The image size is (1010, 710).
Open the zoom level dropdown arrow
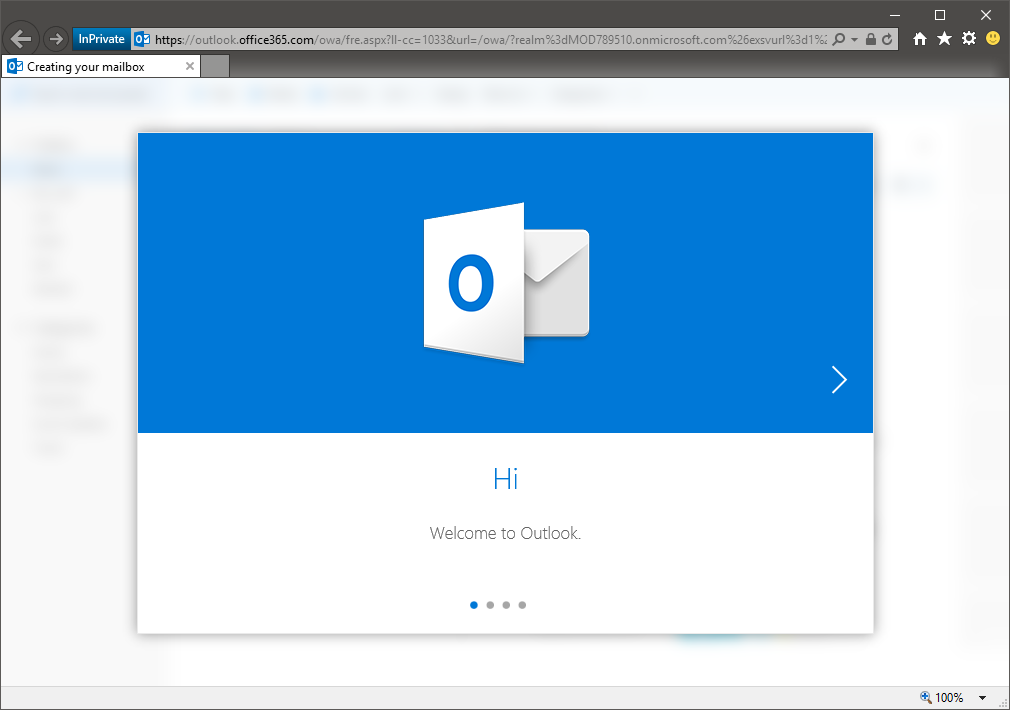click(x=982, y=698)
